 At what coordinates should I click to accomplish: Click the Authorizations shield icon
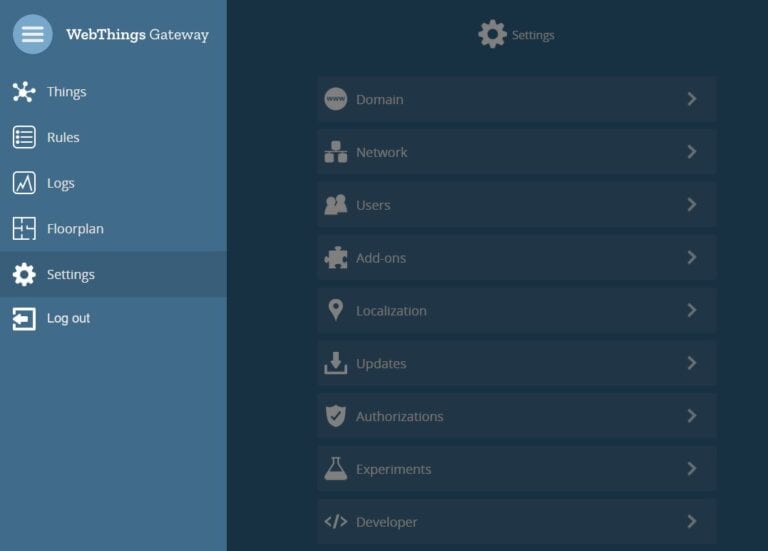point(336,416)
